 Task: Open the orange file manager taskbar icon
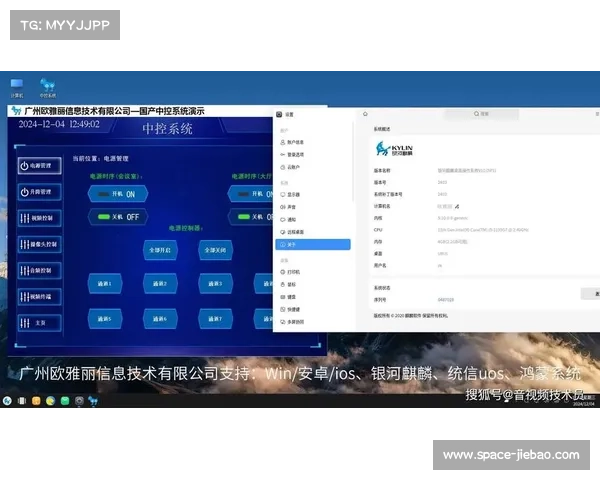click(36, 401)
